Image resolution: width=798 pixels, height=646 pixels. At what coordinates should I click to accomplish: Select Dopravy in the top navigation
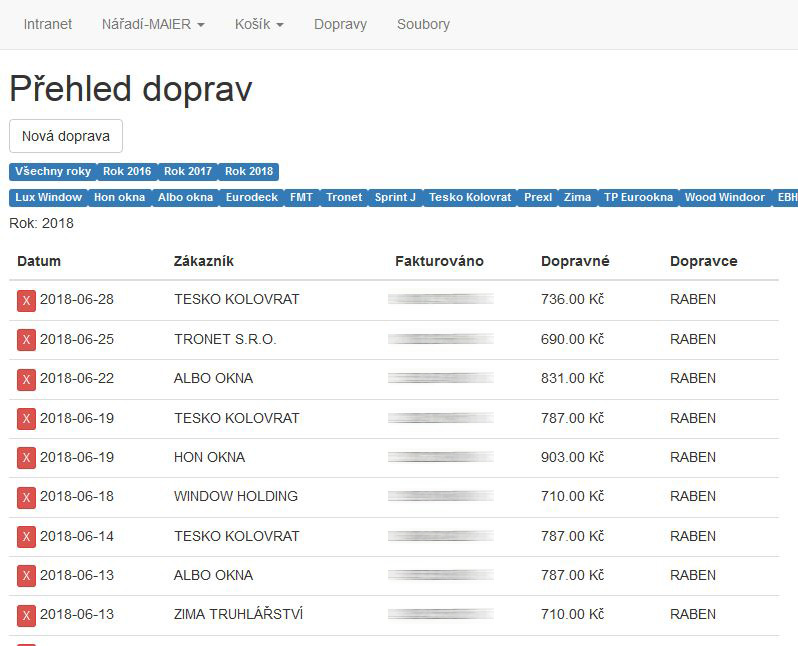340,24
